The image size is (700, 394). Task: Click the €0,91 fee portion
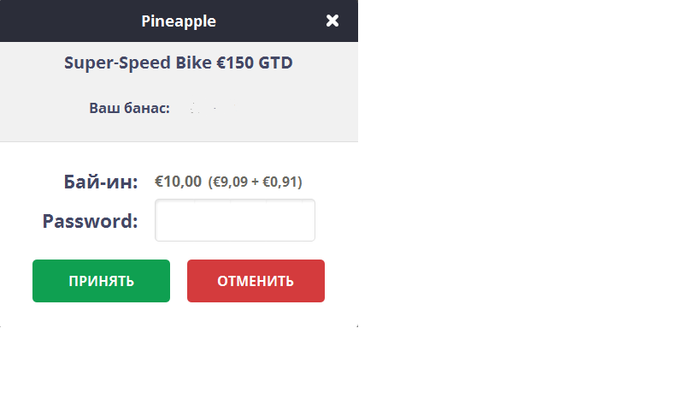pos(280,182)
